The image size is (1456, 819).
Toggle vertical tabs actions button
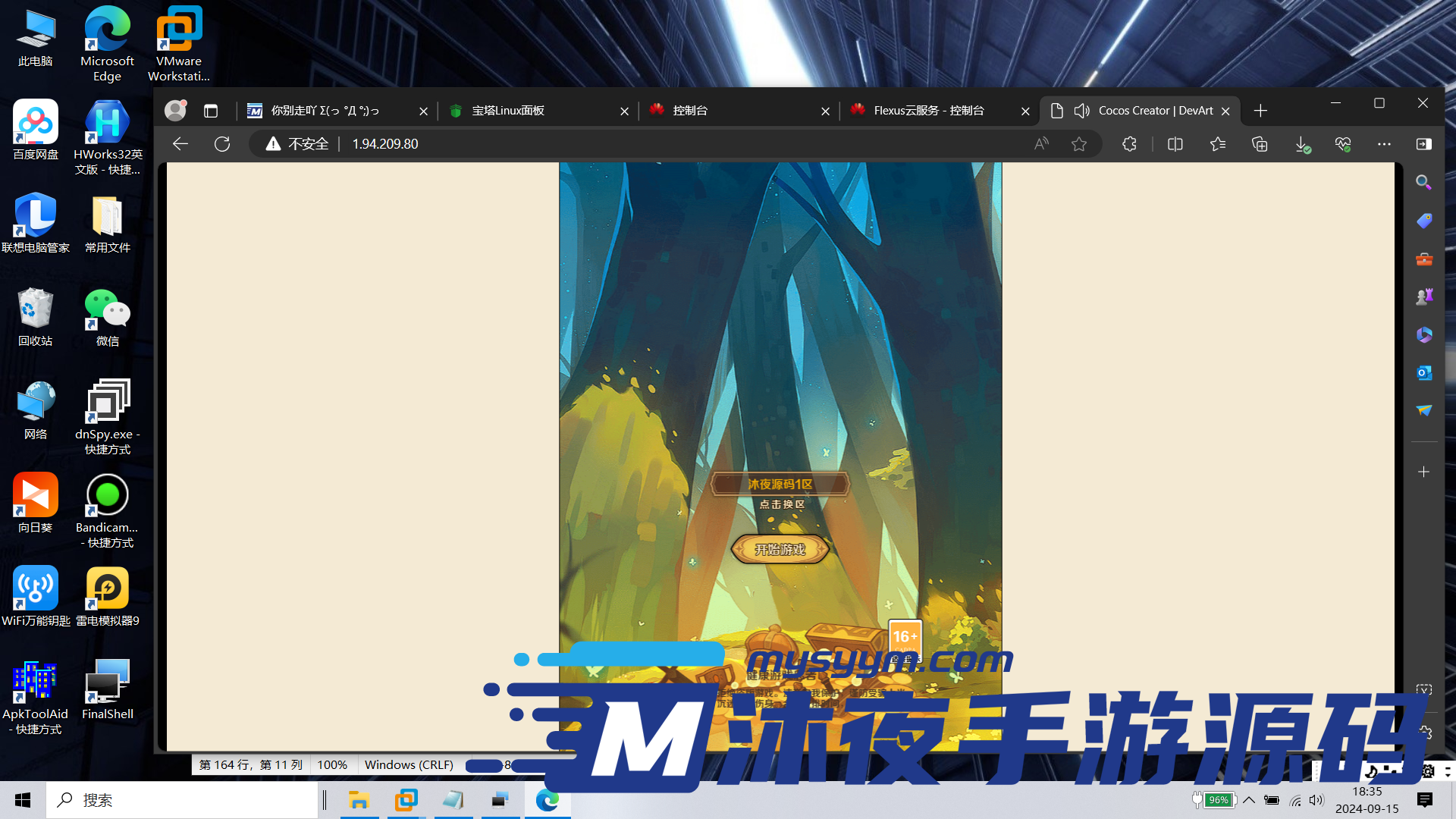pos(211,111)
